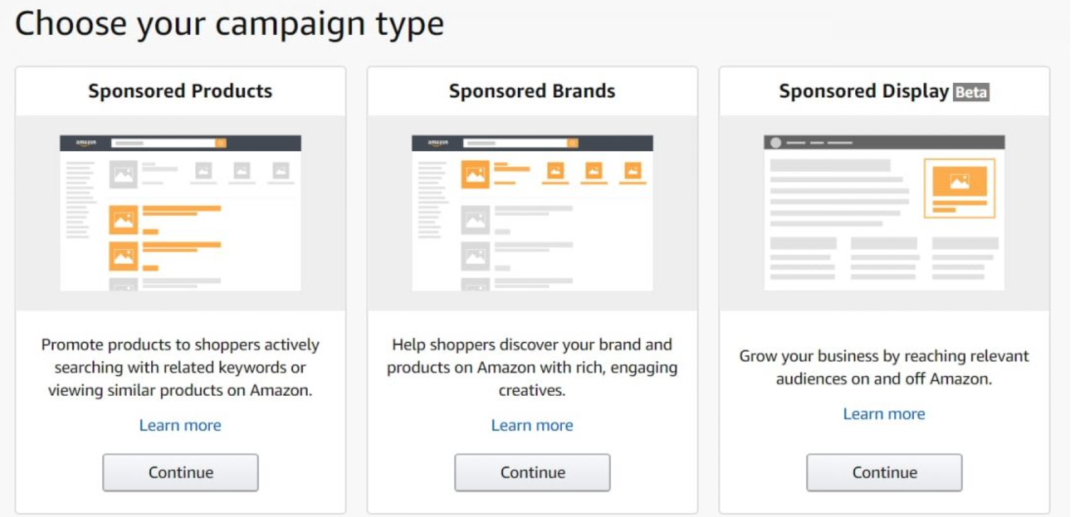Image resolution: width=1080 pixels, height=517 pixels.
Task: Click the Choose your campaign type heading
Action: (229, 24)
